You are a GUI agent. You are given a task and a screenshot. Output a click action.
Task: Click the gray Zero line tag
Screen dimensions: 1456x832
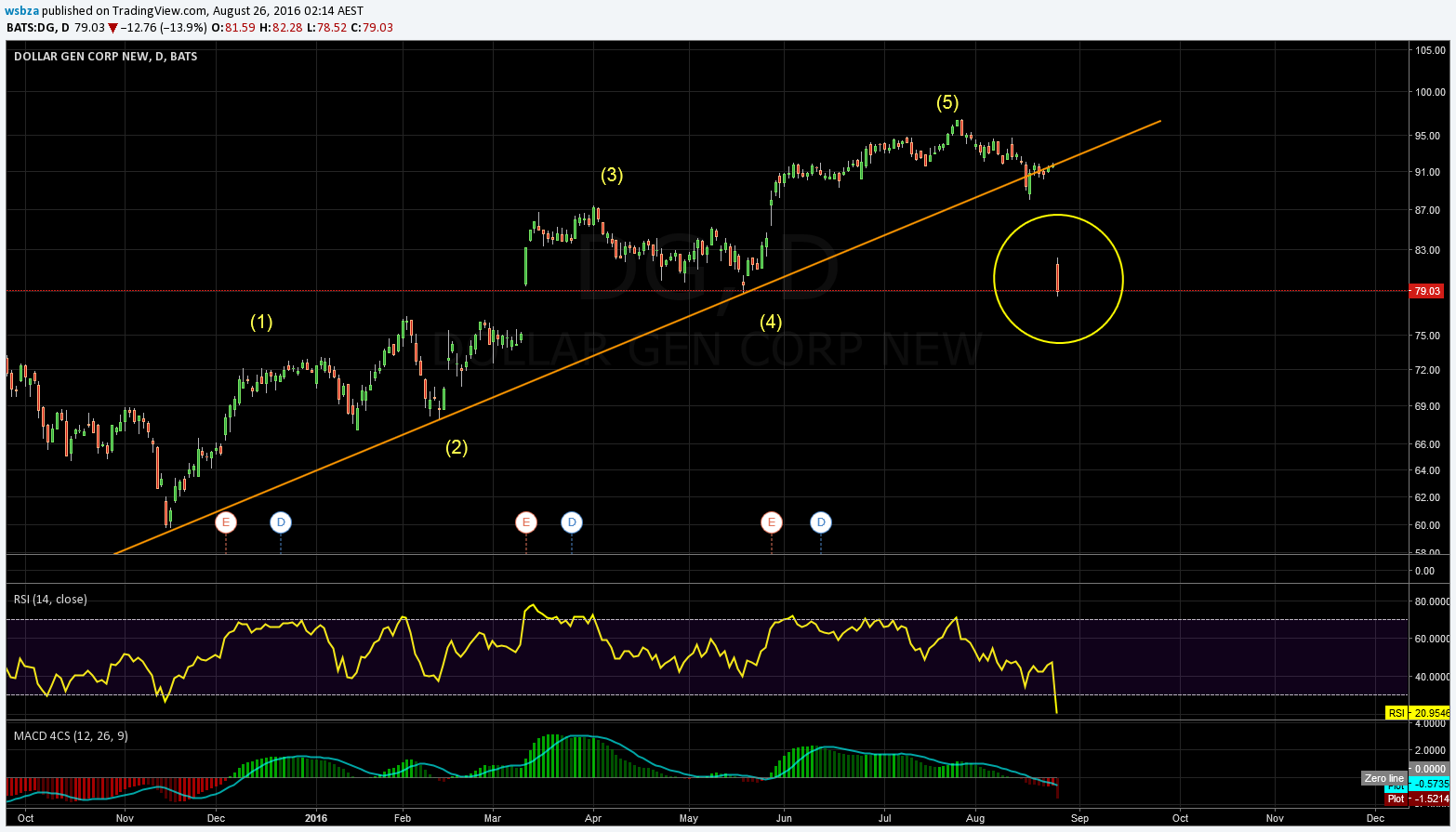tap(1383, 778)
